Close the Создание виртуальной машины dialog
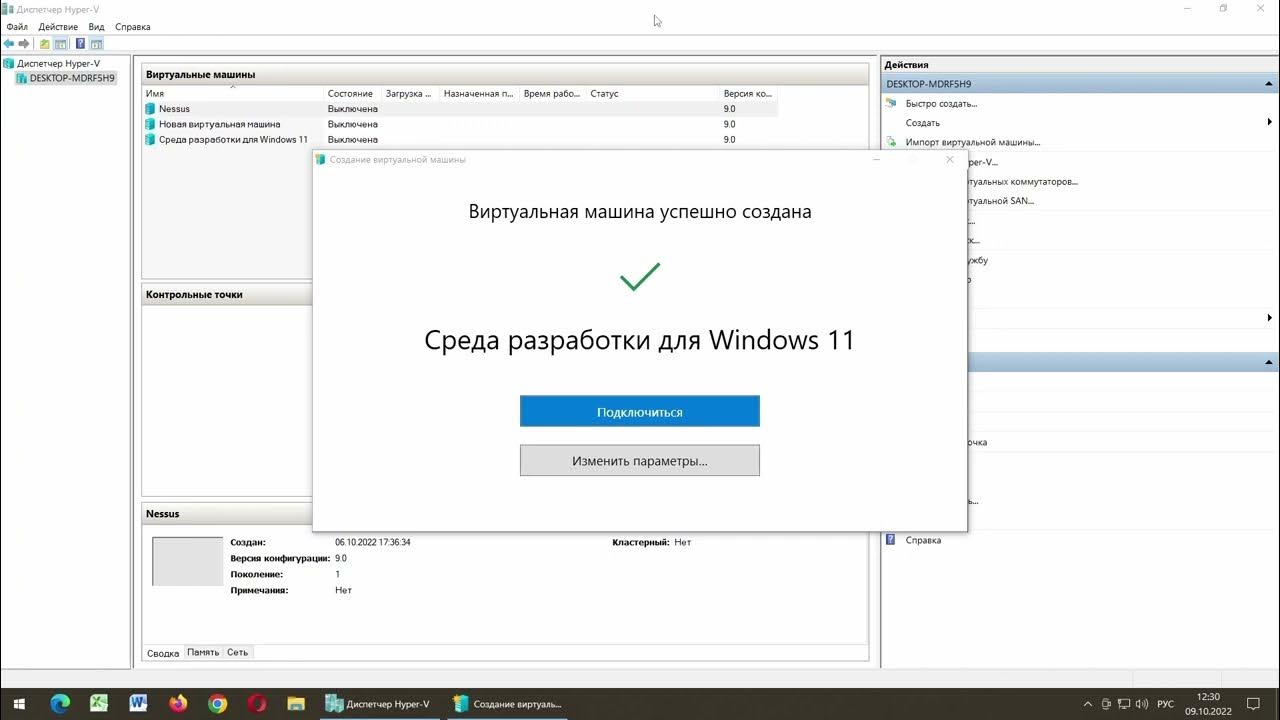 [950, 160]
